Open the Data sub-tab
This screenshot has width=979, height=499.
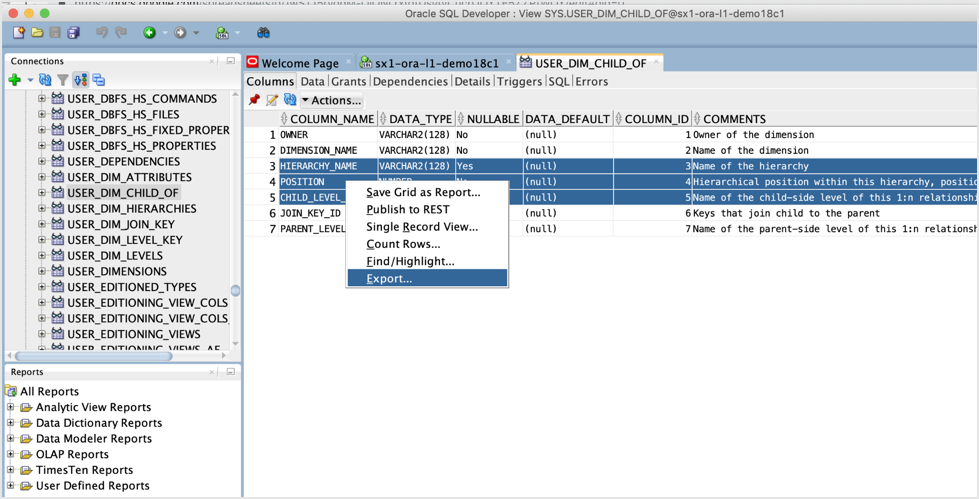tap(313, 81)
